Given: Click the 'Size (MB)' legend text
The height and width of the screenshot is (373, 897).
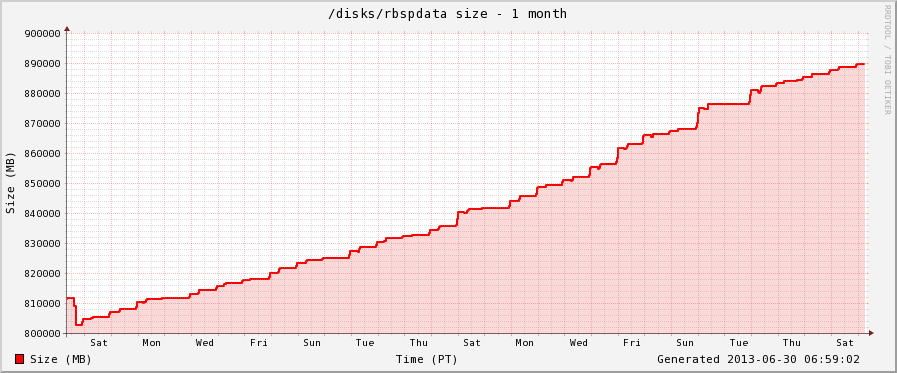Looking at the screenshot, I should [61, 359].
